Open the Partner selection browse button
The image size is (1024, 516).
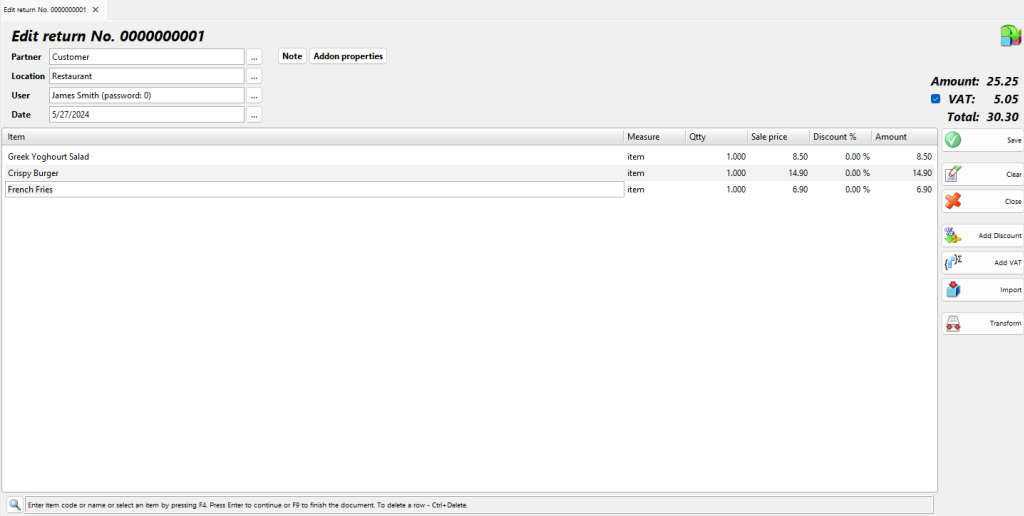tap(255, 57)
